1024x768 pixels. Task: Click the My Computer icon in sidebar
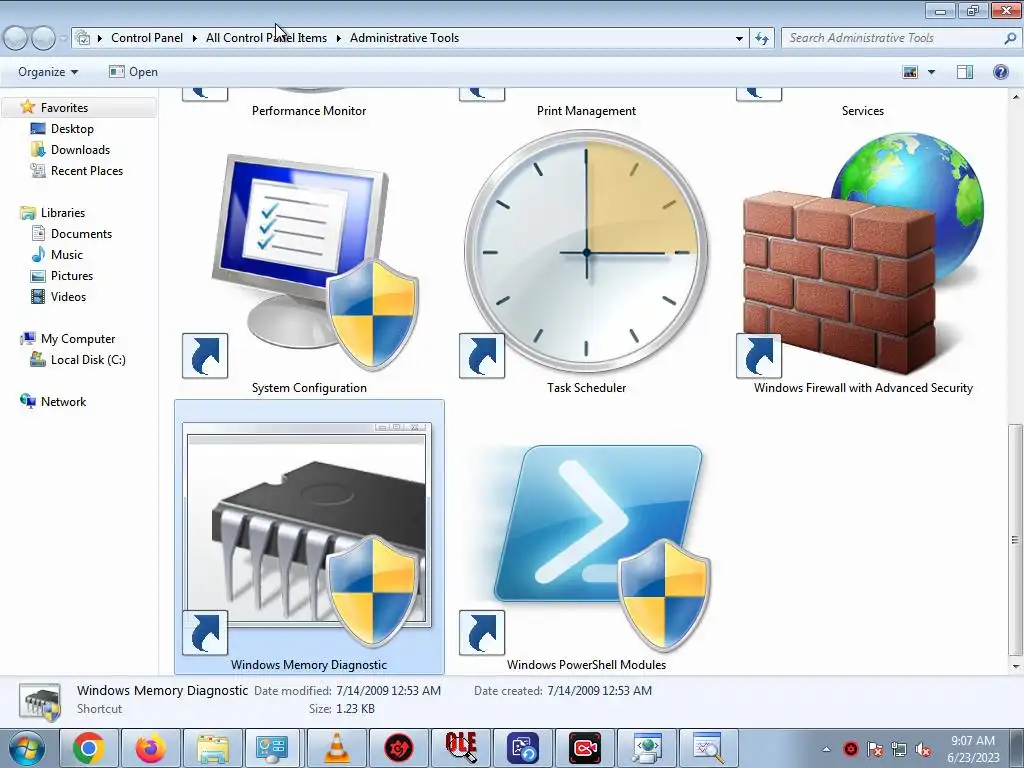pyautogui.click(x=28, y=338)
